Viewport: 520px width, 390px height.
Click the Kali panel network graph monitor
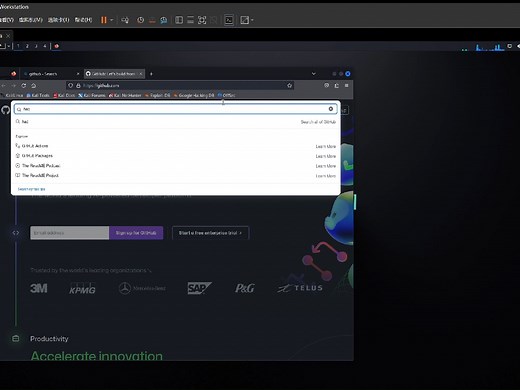[x=490, y=47]
